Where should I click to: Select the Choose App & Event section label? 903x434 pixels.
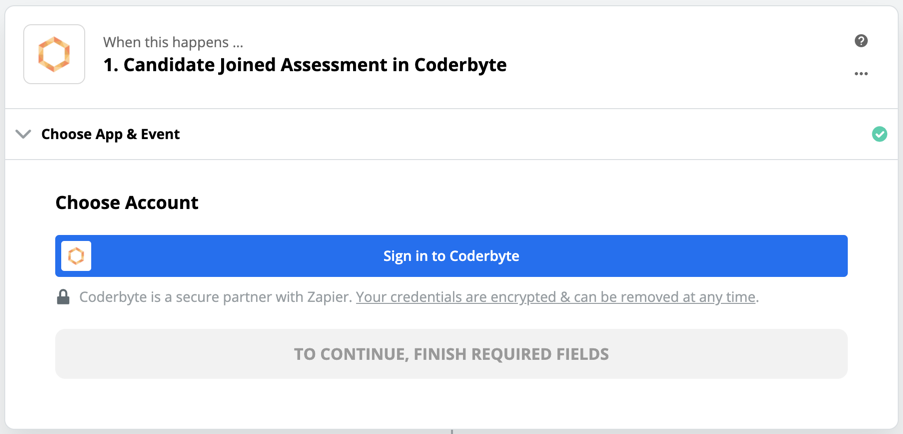coord(110,134)
